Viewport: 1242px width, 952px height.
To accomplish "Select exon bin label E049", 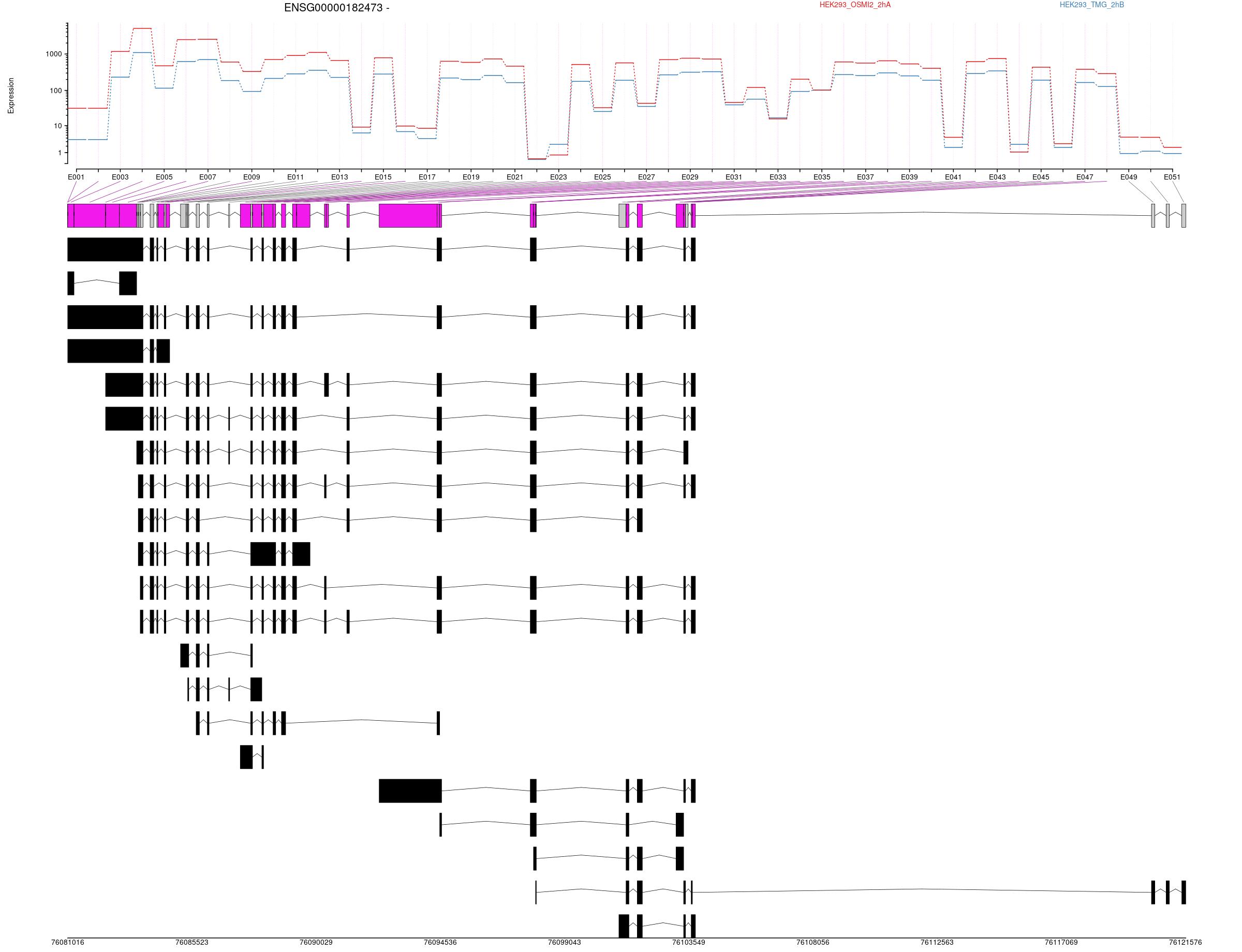I will pyautogui.click(x=1129, y=177).
